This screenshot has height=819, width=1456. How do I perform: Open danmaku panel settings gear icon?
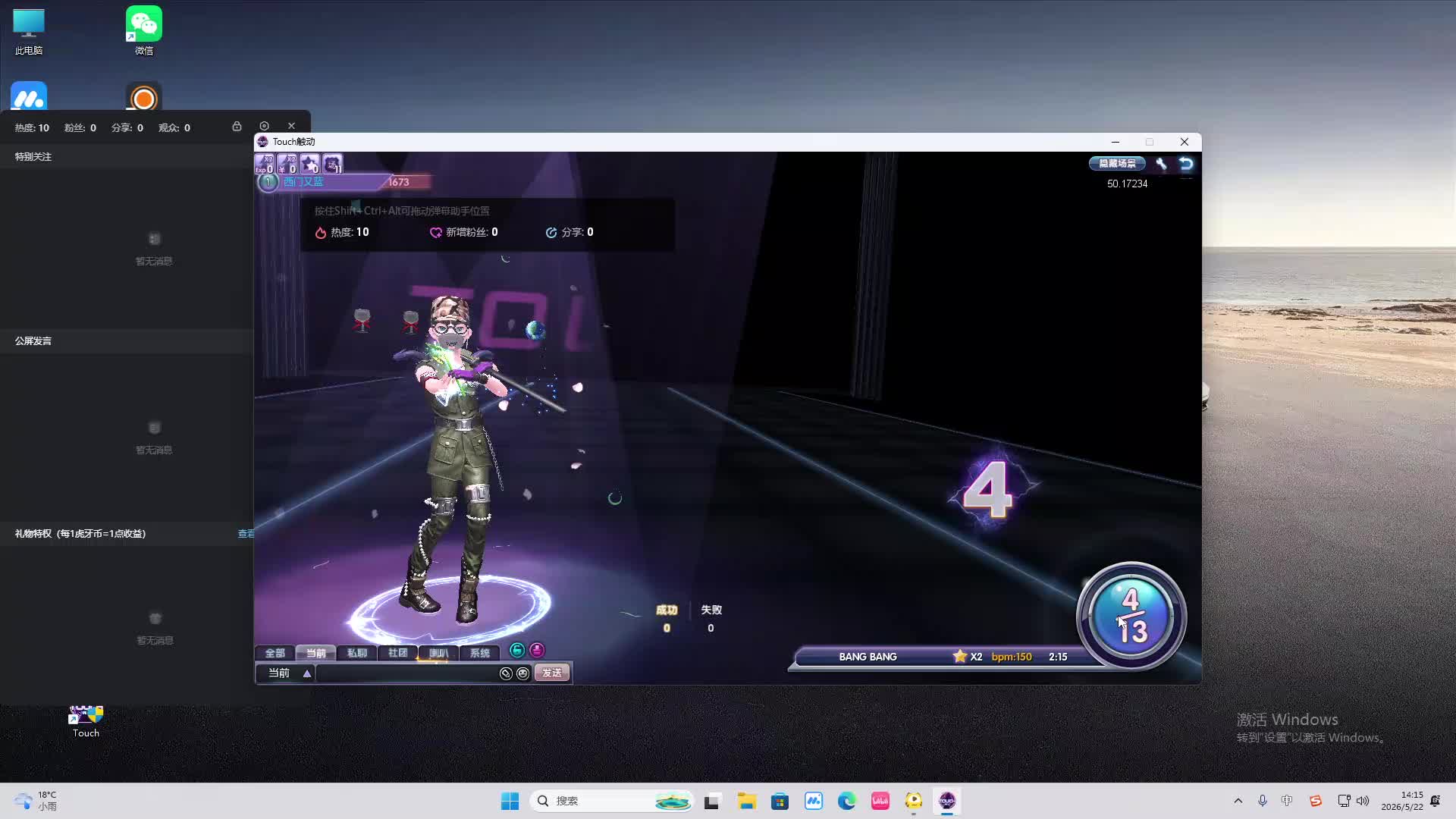click(264, 126)
